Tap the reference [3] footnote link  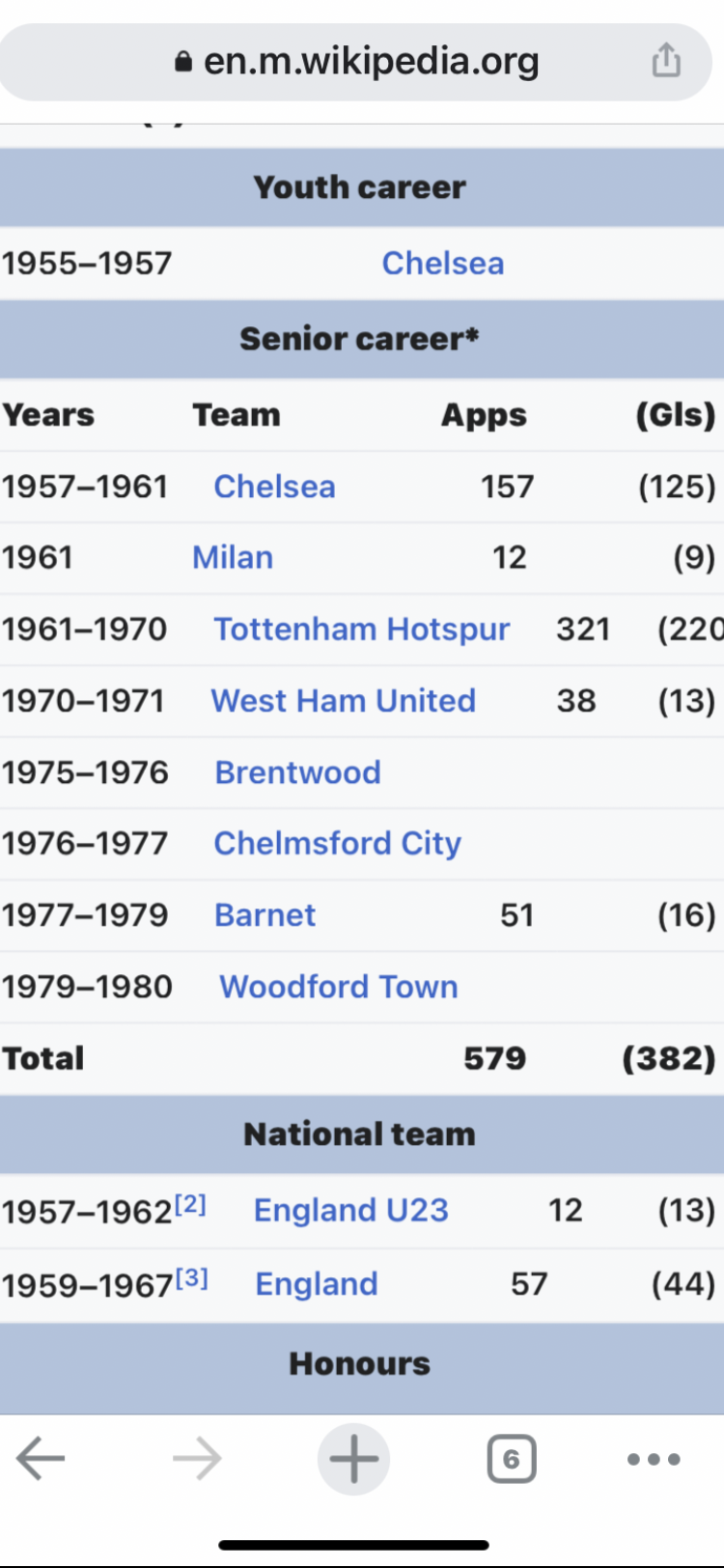point(191,1278)
